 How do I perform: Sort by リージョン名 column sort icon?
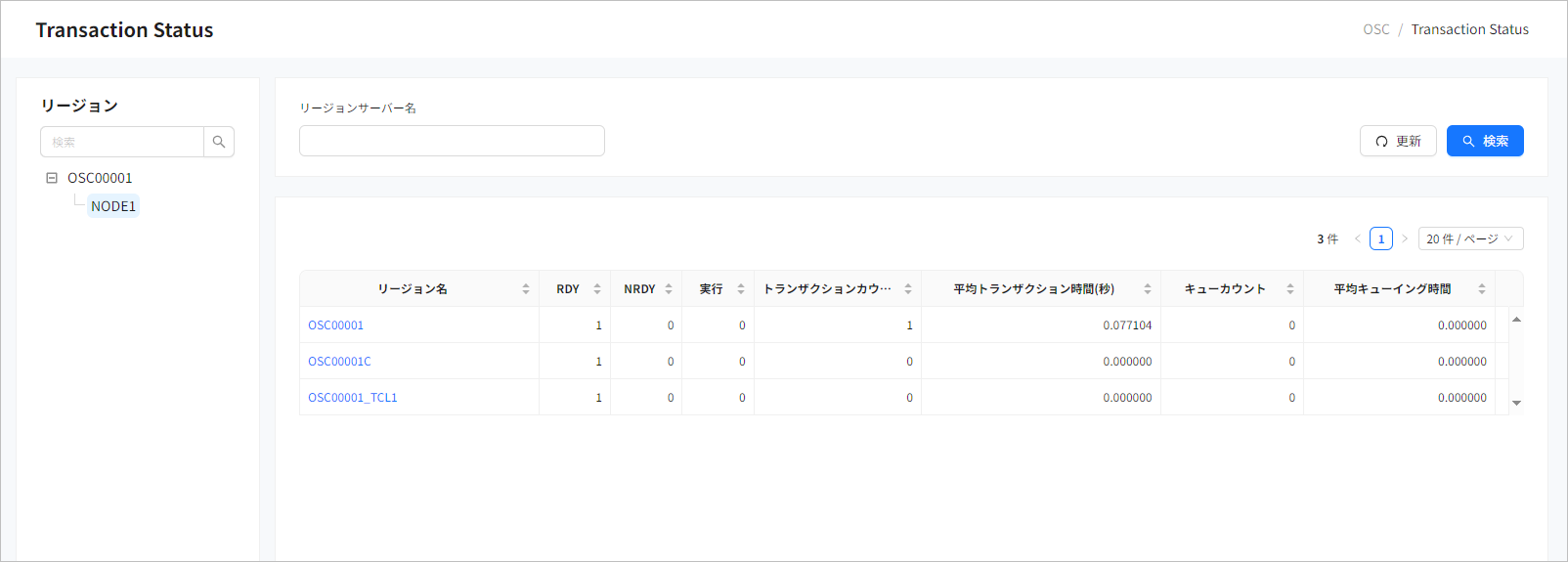pos(525,289)
